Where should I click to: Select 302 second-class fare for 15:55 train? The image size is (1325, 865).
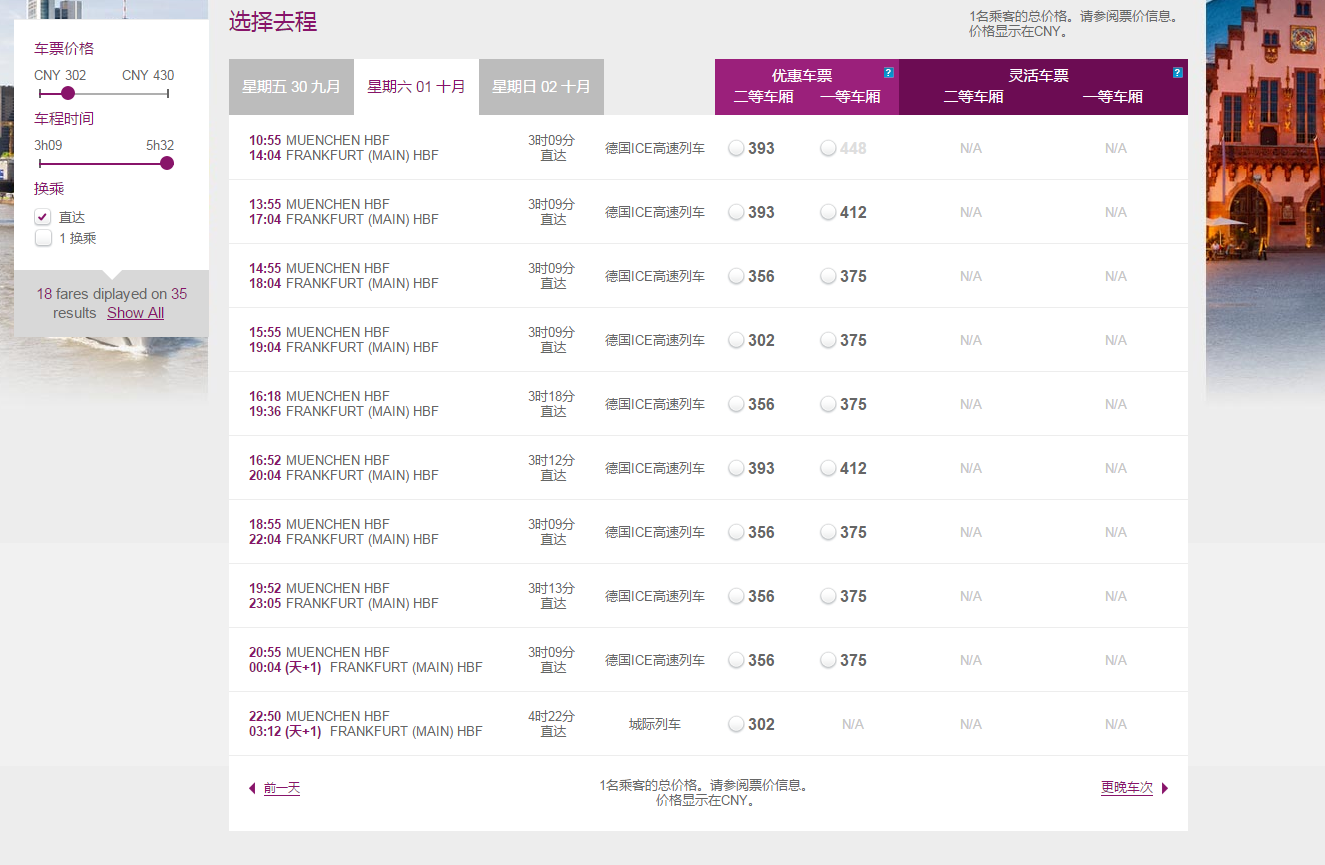[737, 340]
